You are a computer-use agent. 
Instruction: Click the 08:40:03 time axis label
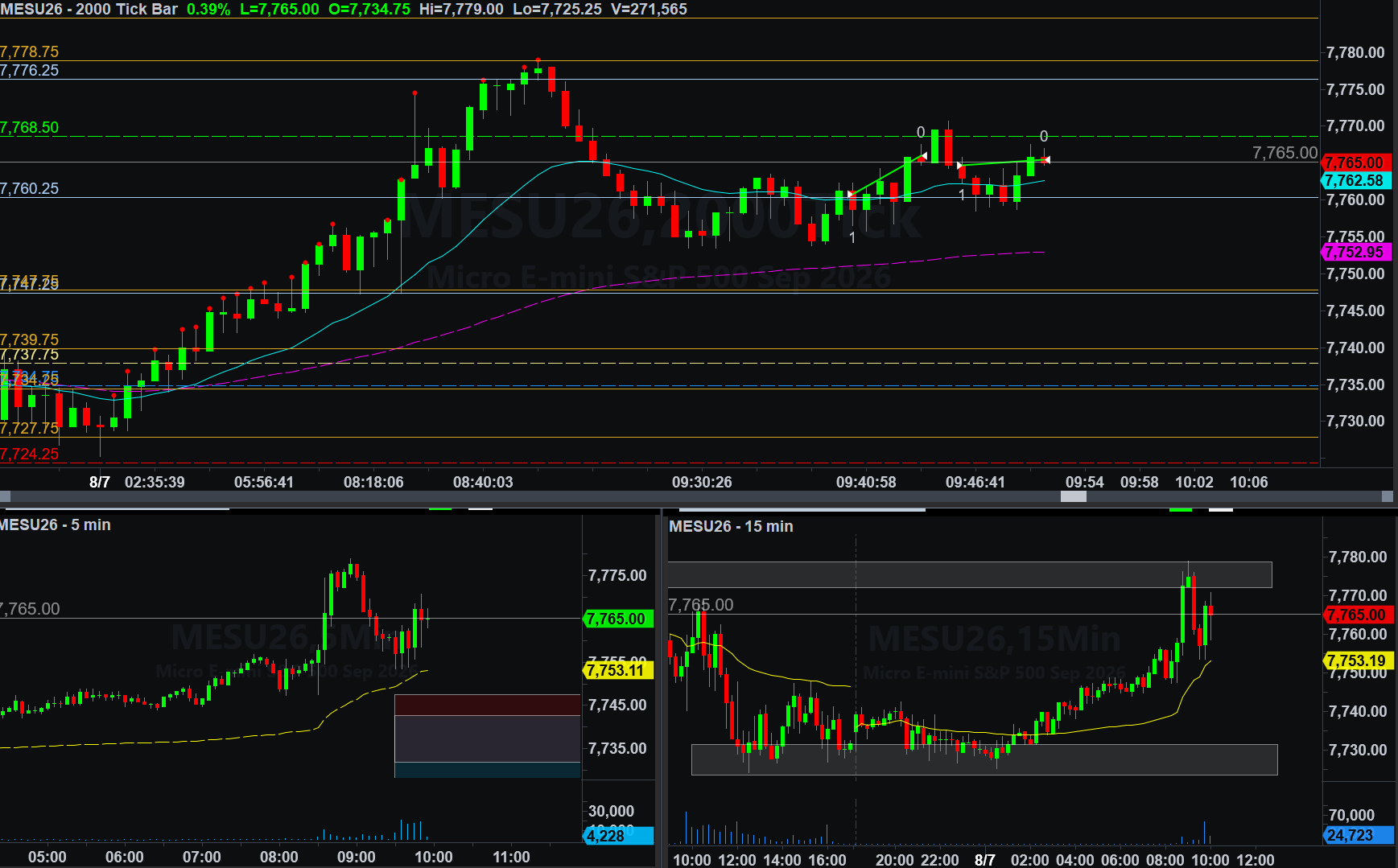pyautogui.click(x=483, y=482)
